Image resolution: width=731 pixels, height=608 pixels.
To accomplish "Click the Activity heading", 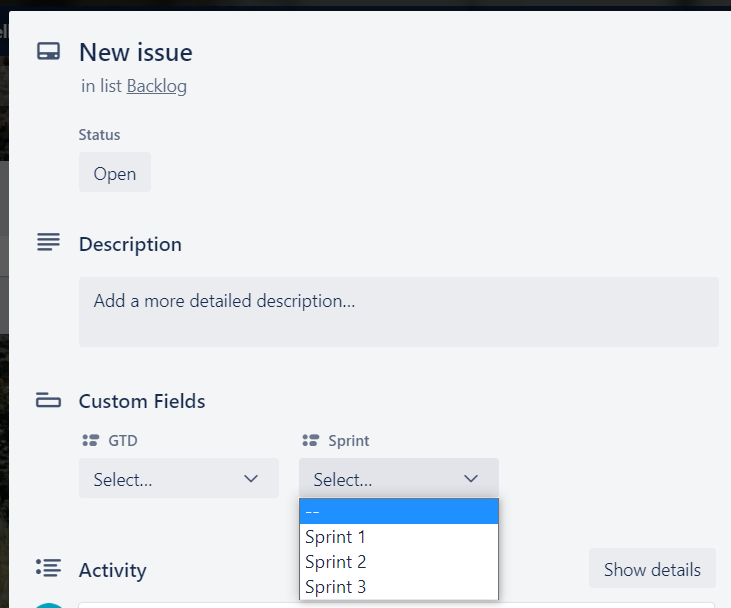I will [x=113, y=570].
